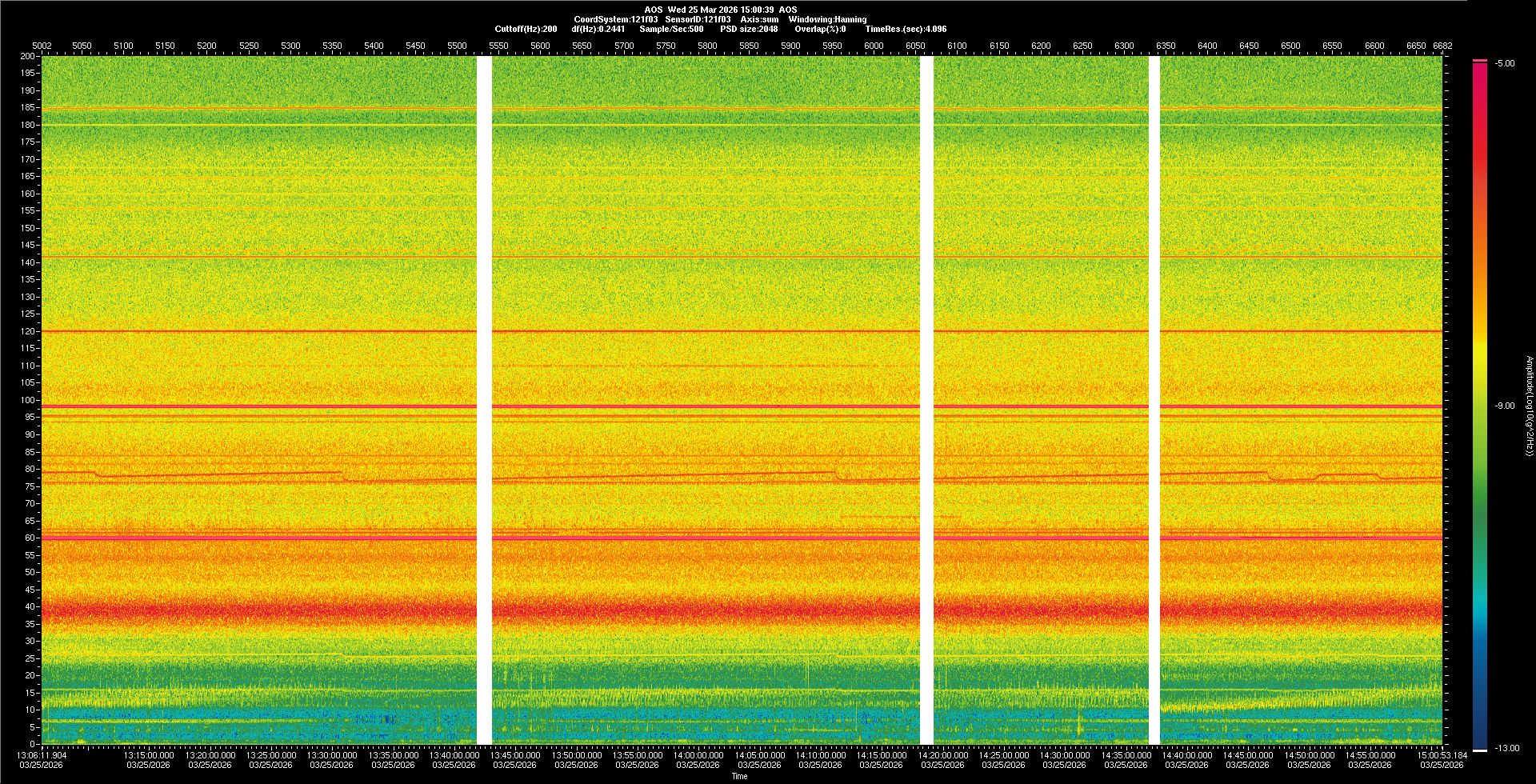Click the first white data gap near 13:42
Image resolution: width=1536 pixels, height=784 pixels.
coord(484,400)
